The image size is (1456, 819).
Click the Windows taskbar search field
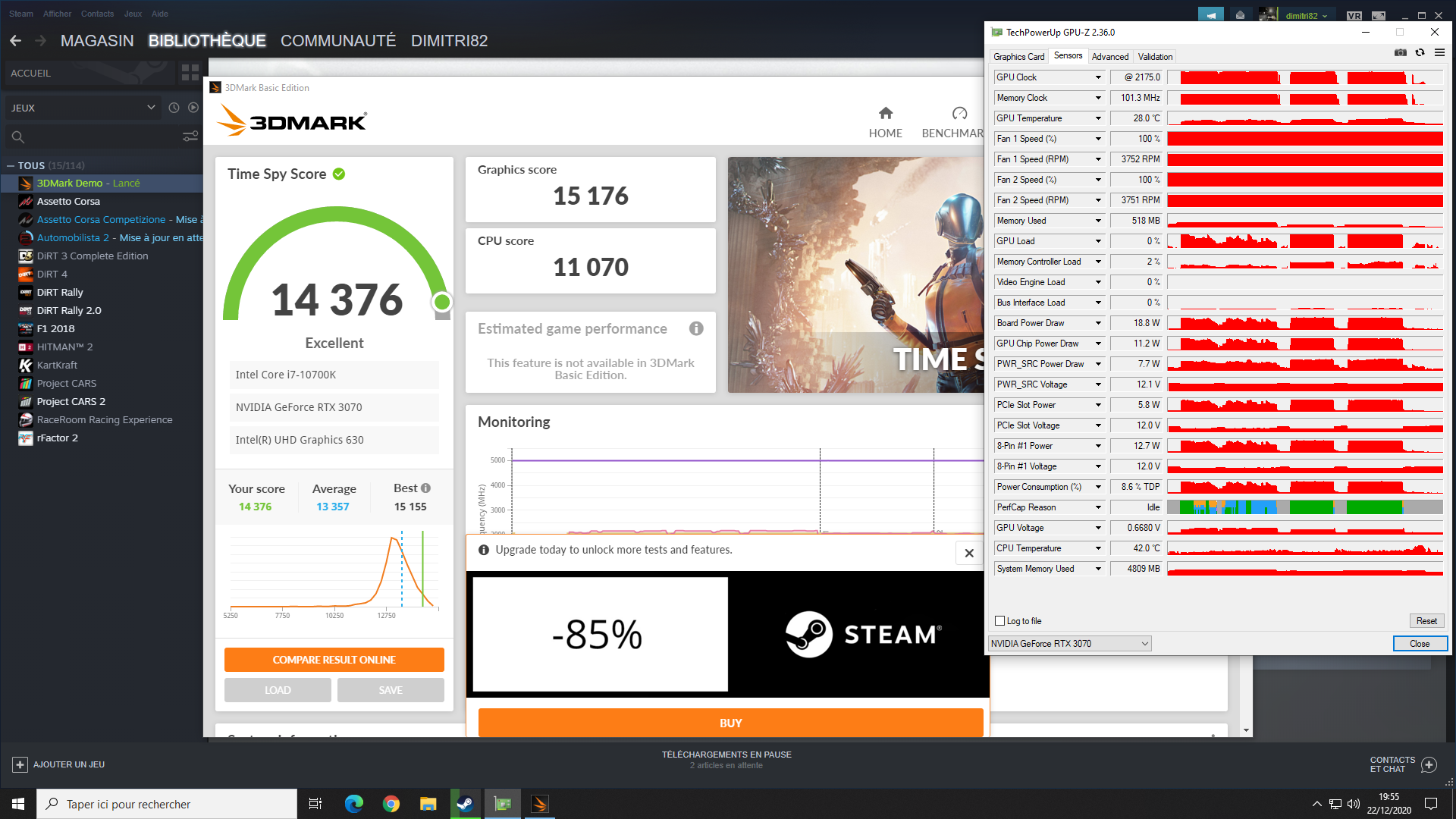point(167,804)
